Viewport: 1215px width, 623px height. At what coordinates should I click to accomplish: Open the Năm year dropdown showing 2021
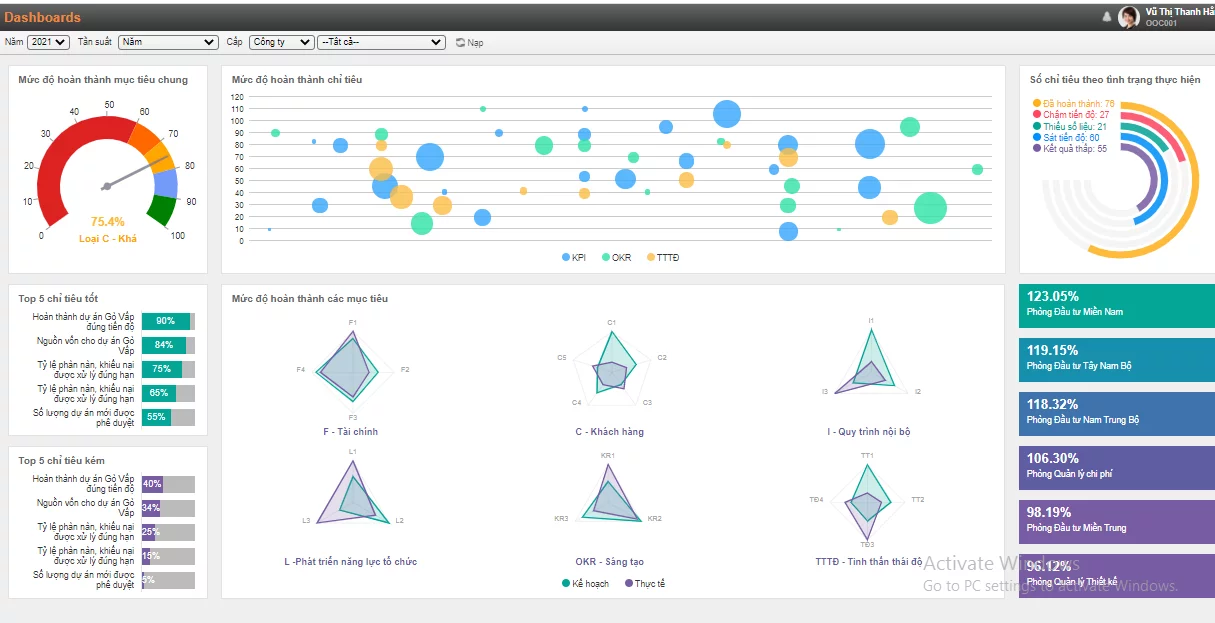pyautogui.click(x=48, y=42)
